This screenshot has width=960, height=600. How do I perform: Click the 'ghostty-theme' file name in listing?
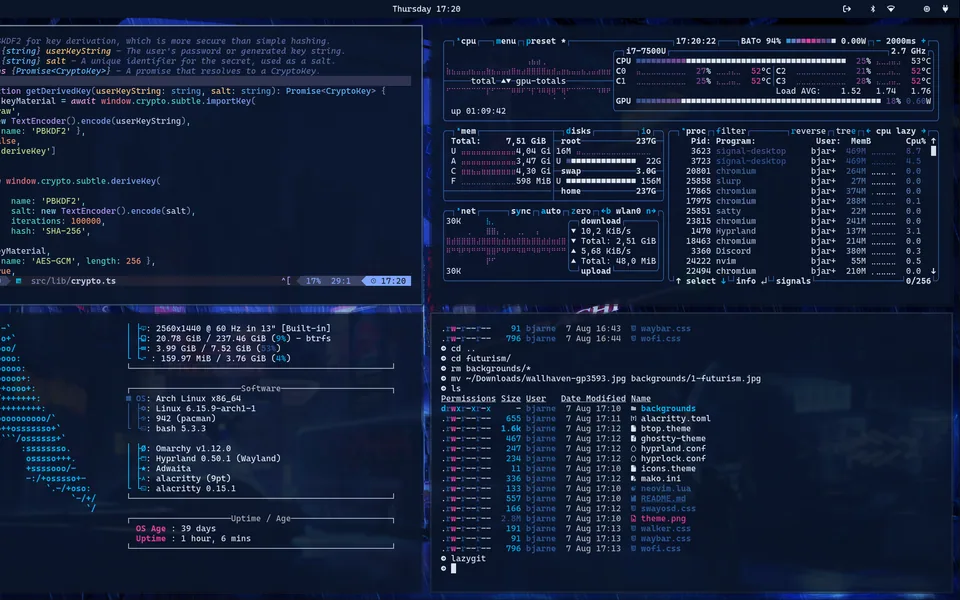(x=673, y=438)
